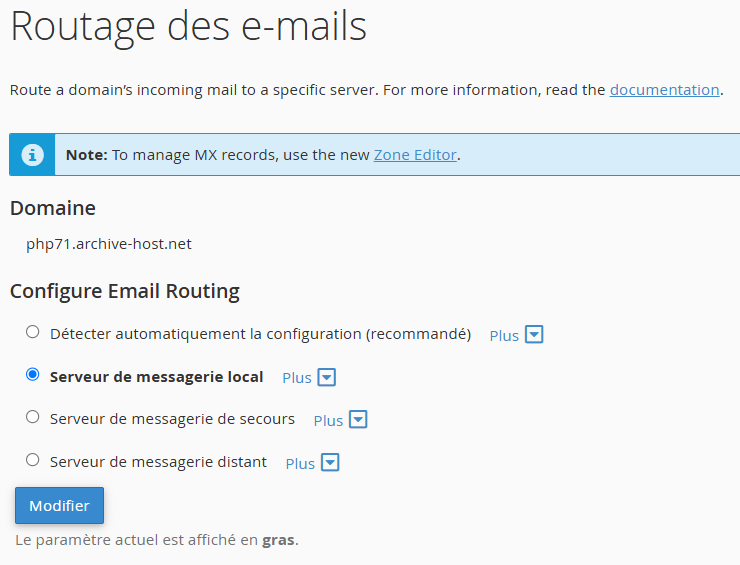Choose Serveur de messagerie distant radio
Viewport: 740px width, 565px height.
point(33,460)
